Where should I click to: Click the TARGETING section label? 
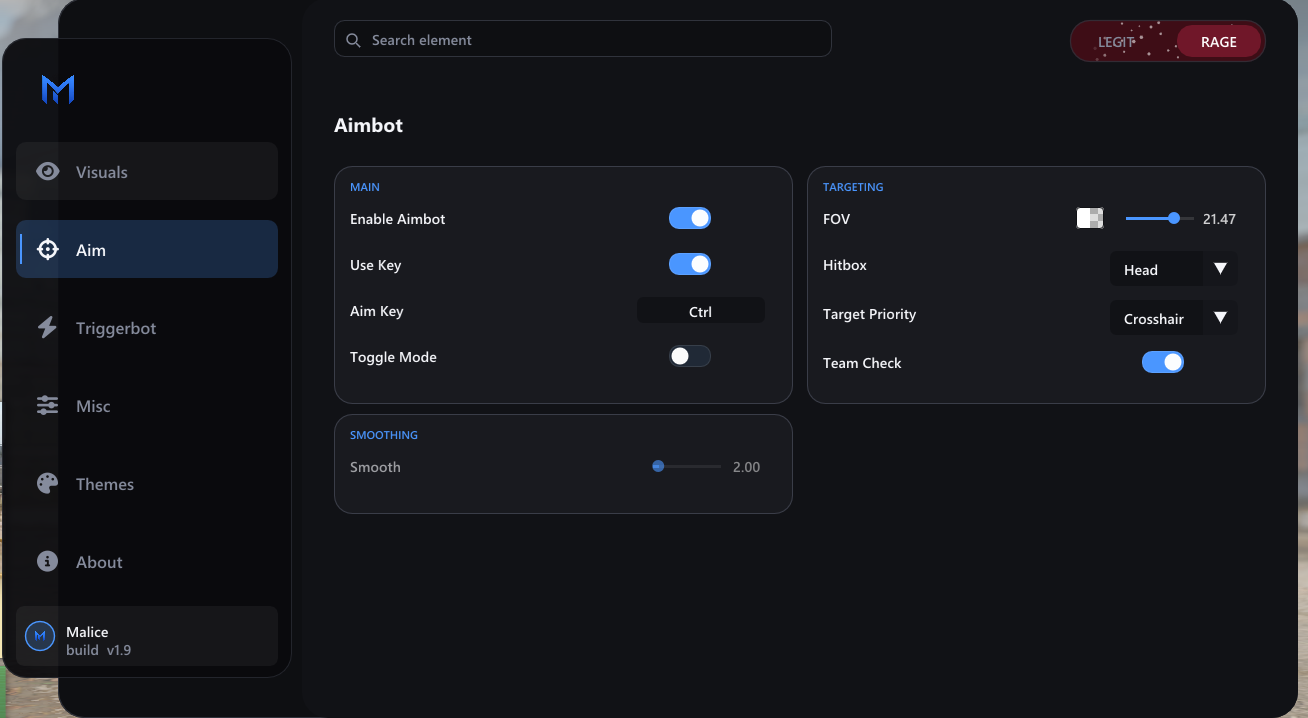point(853,187)
